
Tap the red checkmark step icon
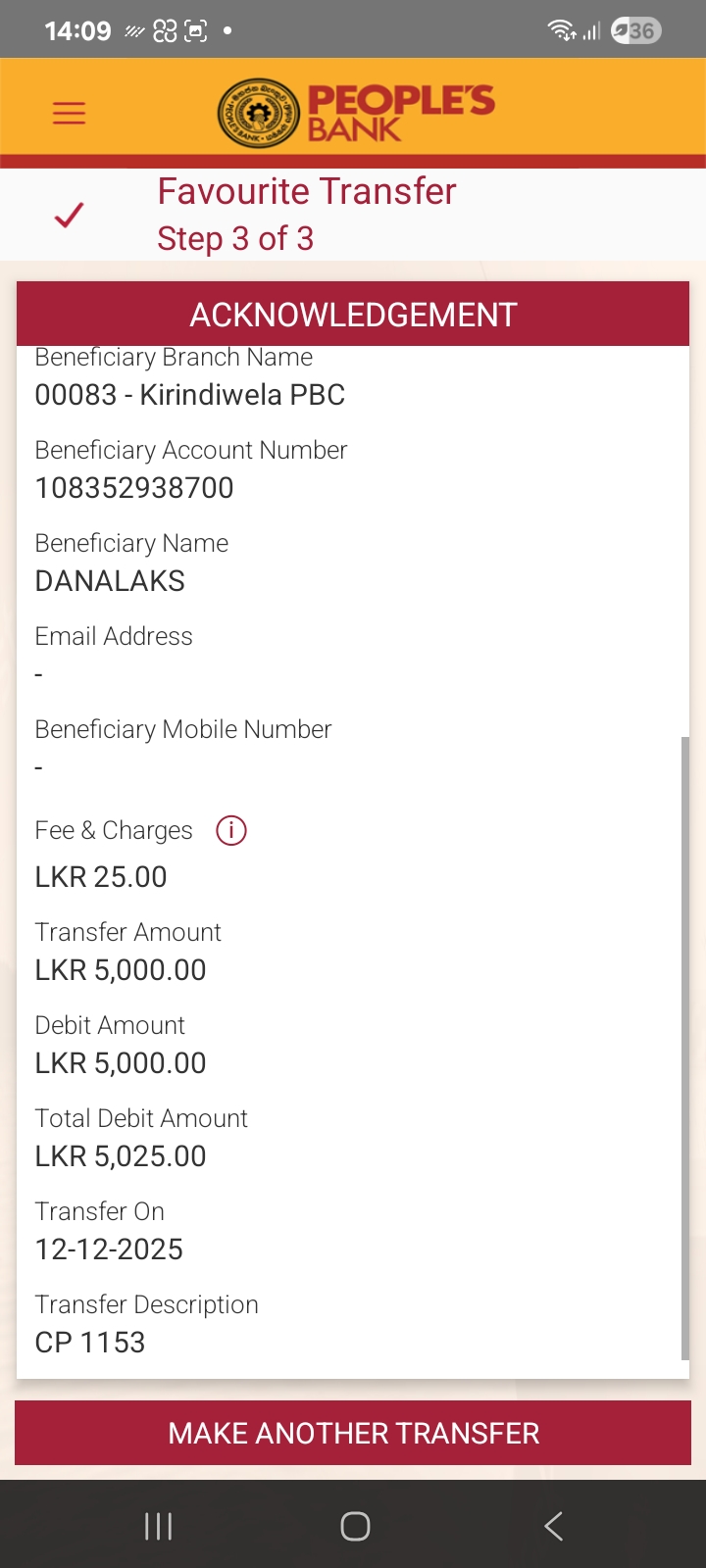pyautogui.click(x=69, y=215)
